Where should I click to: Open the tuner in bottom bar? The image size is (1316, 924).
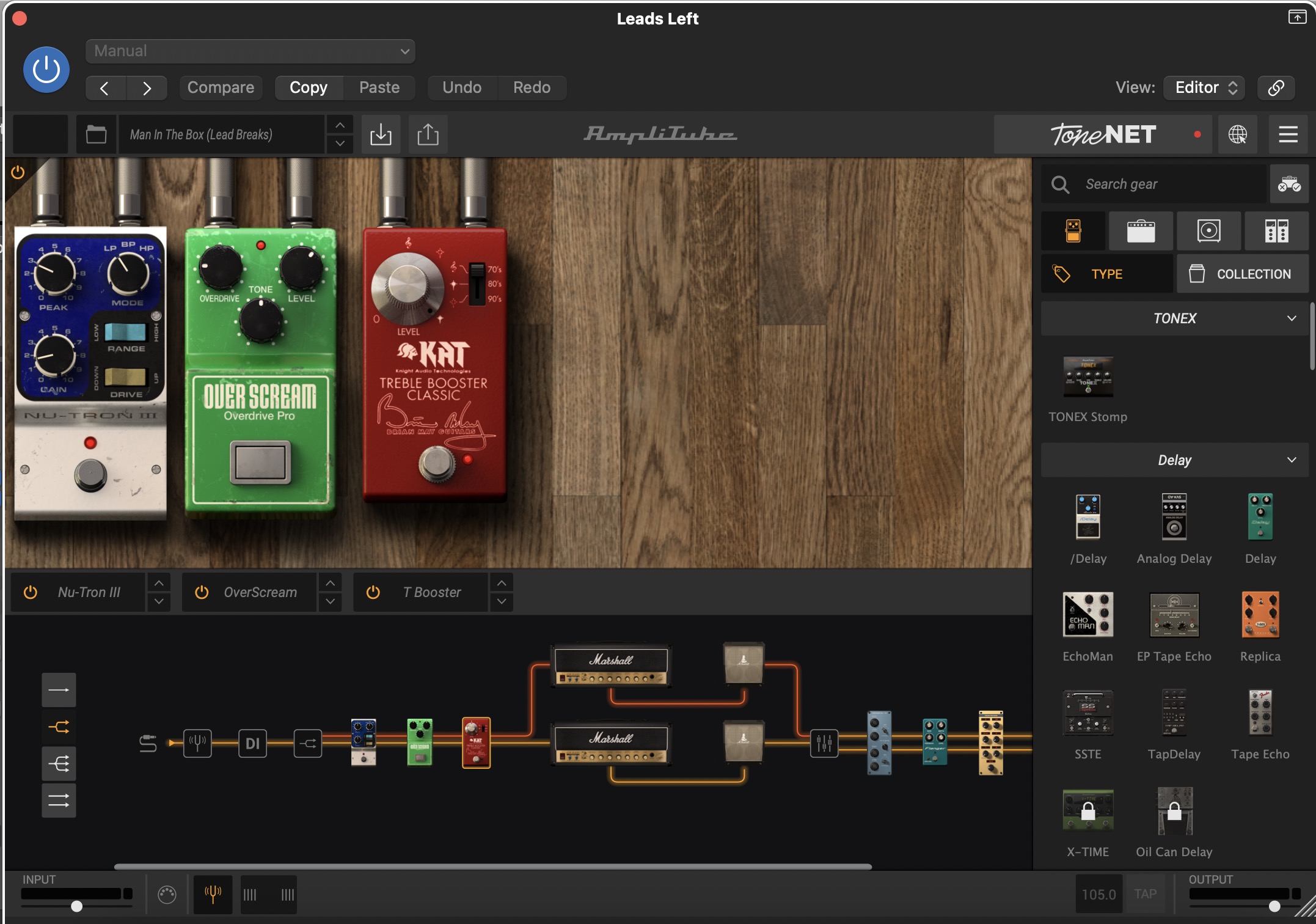213,895
